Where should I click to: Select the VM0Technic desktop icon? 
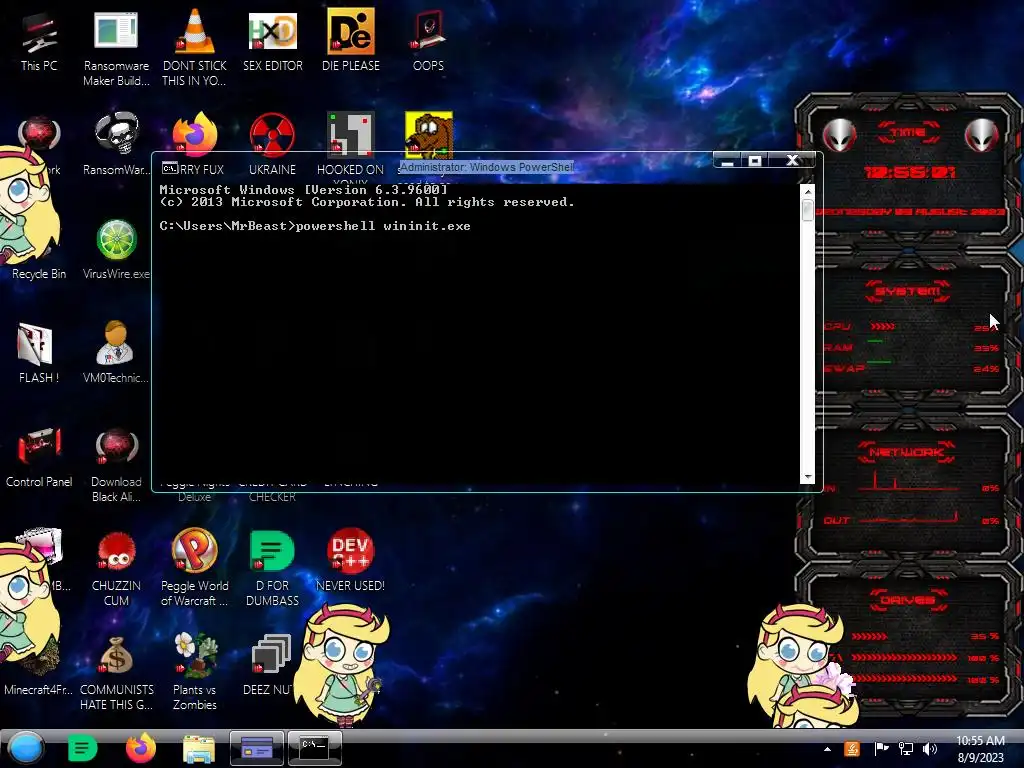(x=116, y=353)
